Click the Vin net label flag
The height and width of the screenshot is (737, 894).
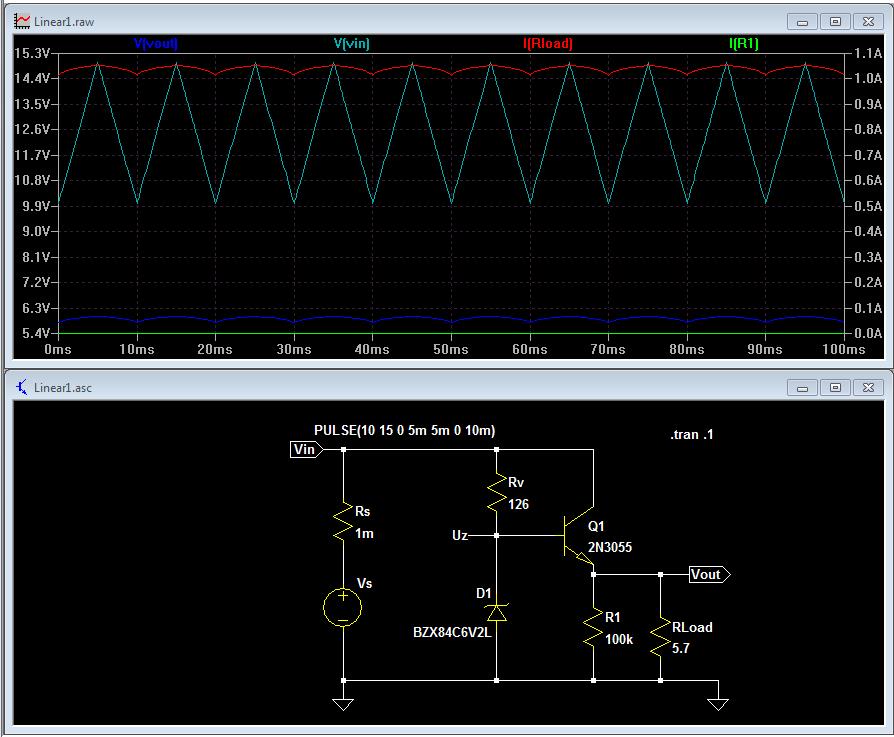304,450
